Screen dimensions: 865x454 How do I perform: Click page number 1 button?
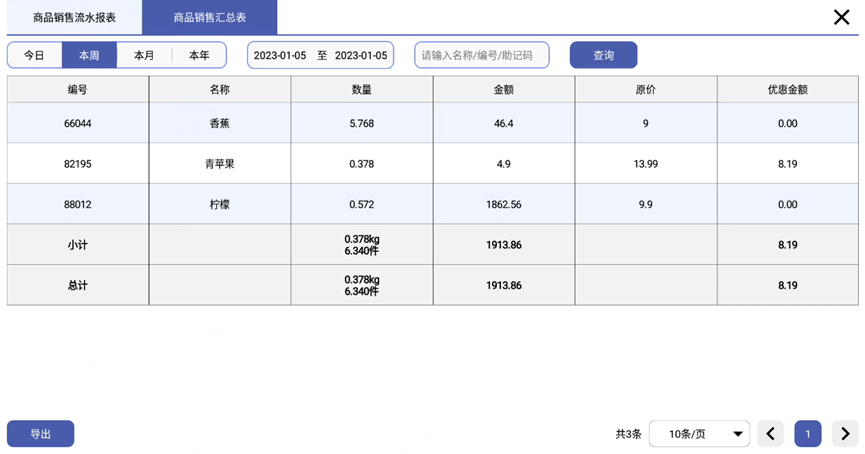(808, 433)
